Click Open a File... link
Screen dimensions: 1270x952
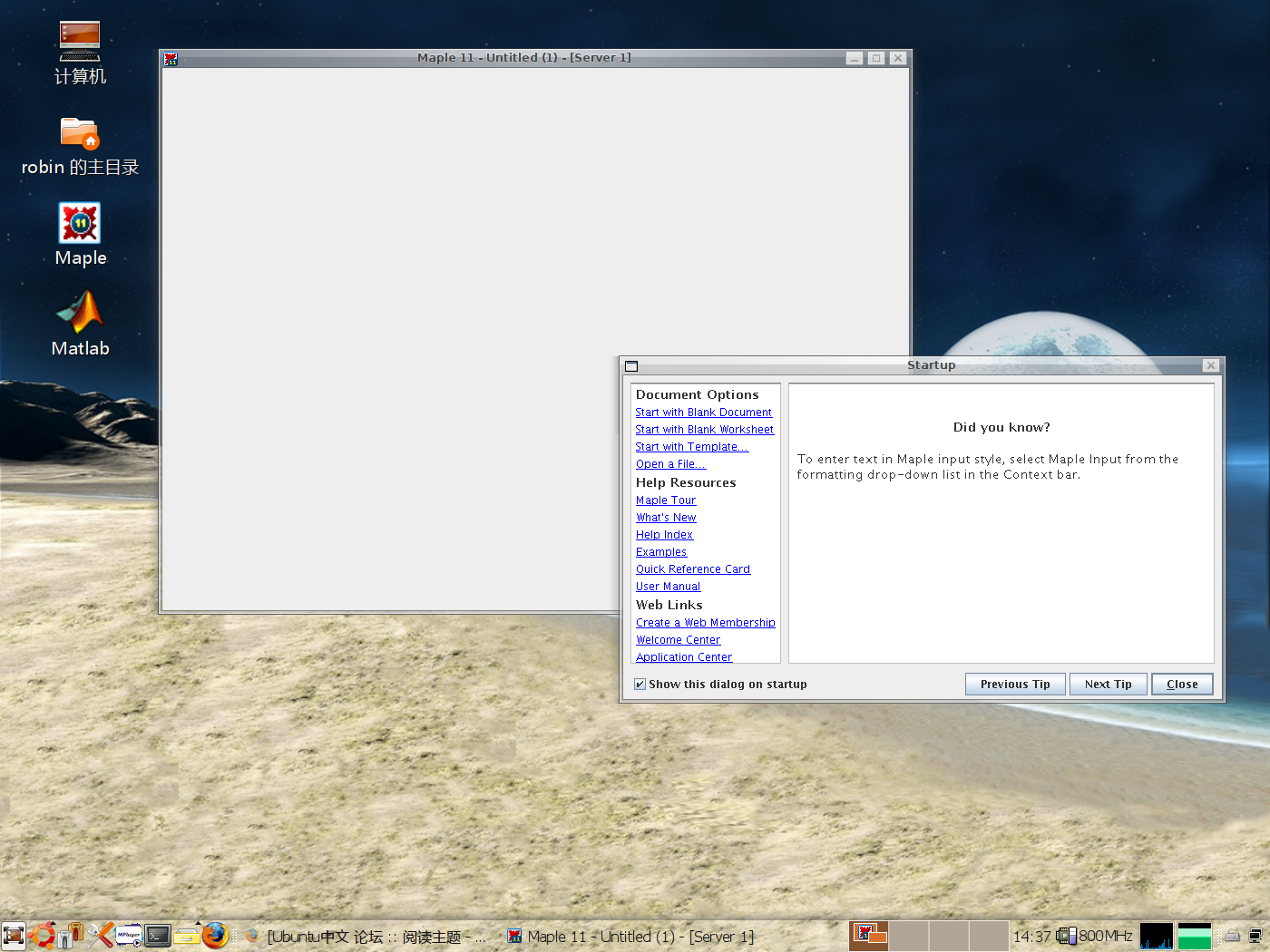[670, 464]
